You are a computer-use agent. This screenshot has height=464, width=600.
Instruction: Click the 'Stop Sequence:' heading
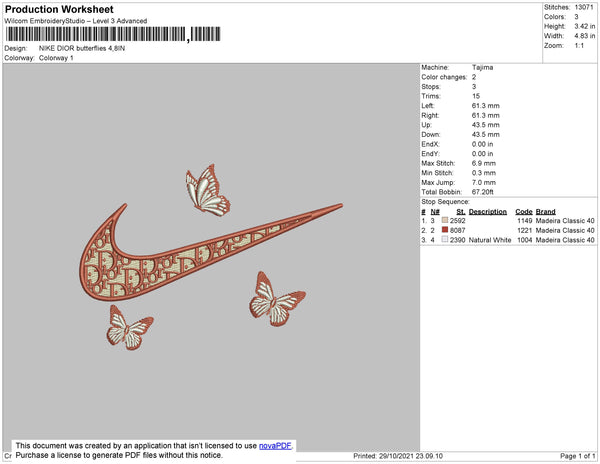tap(445, 202)
